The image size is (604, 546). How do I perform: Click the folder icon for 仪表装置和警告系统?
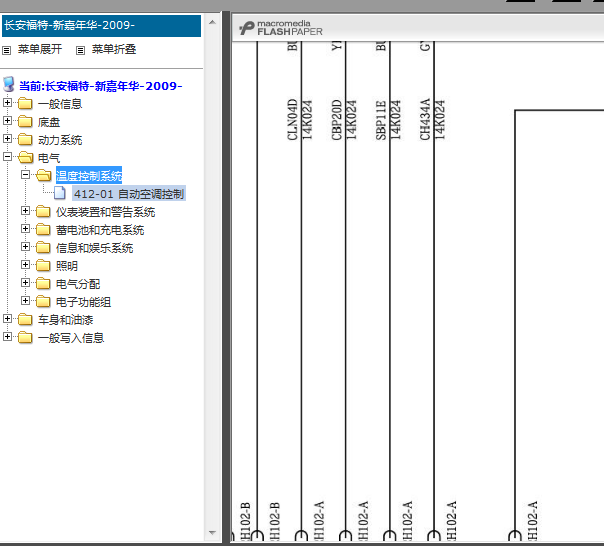43,211
